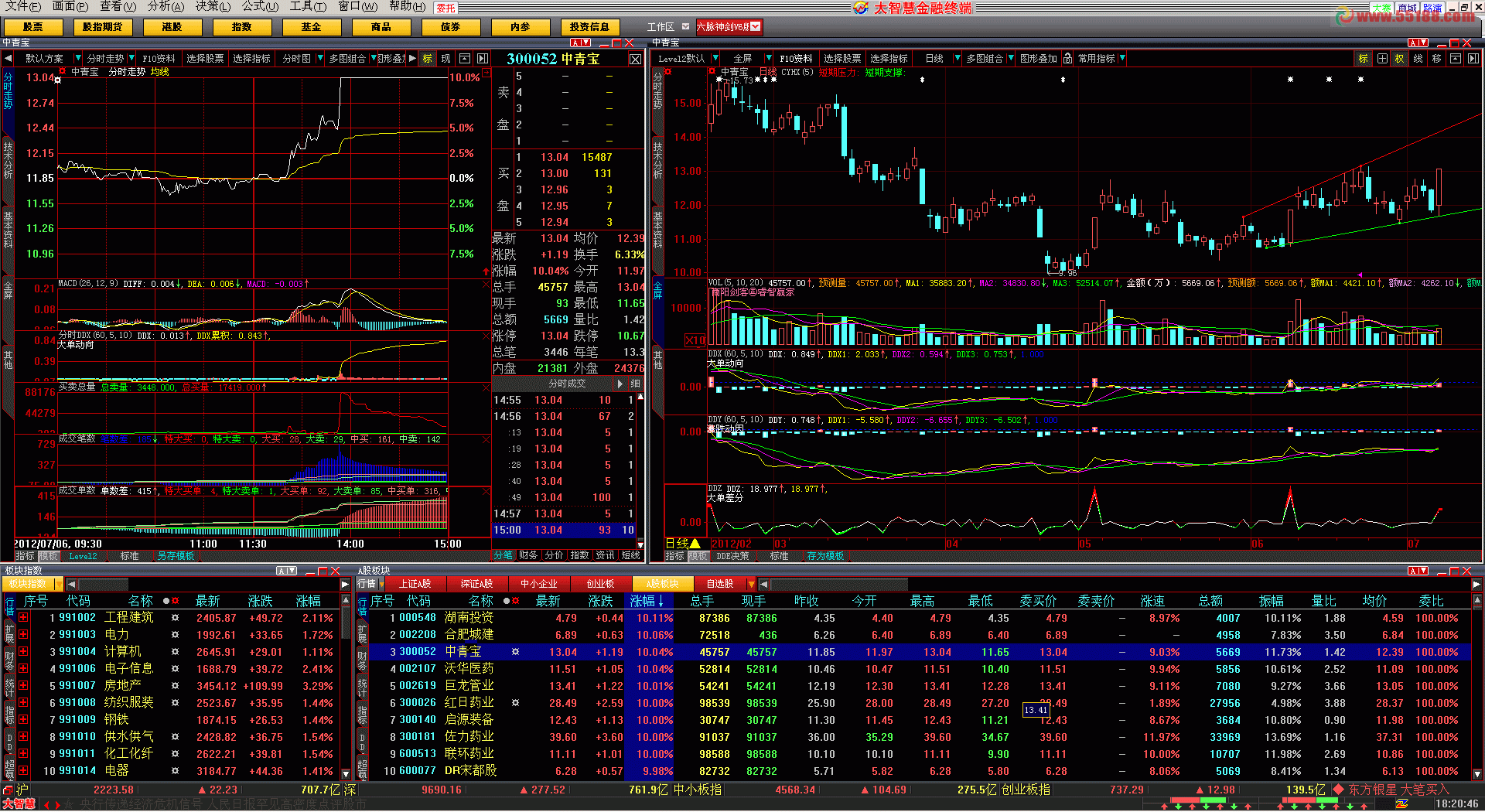Image resolution: width=1485 pixels, height=812 pixels.
Task: Open the 分析(A) menu
Action: (x=166, y=6)
